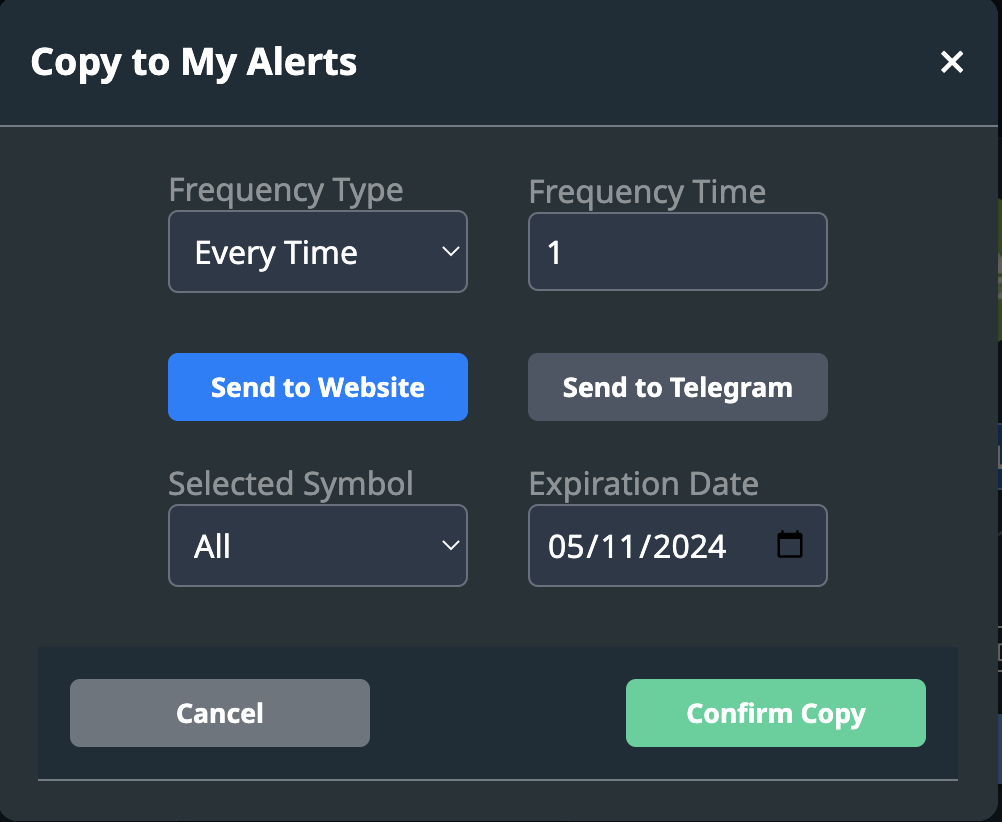Expand the Selected Symbol dropdown
Screen dimensions: 1002x822
317,546
